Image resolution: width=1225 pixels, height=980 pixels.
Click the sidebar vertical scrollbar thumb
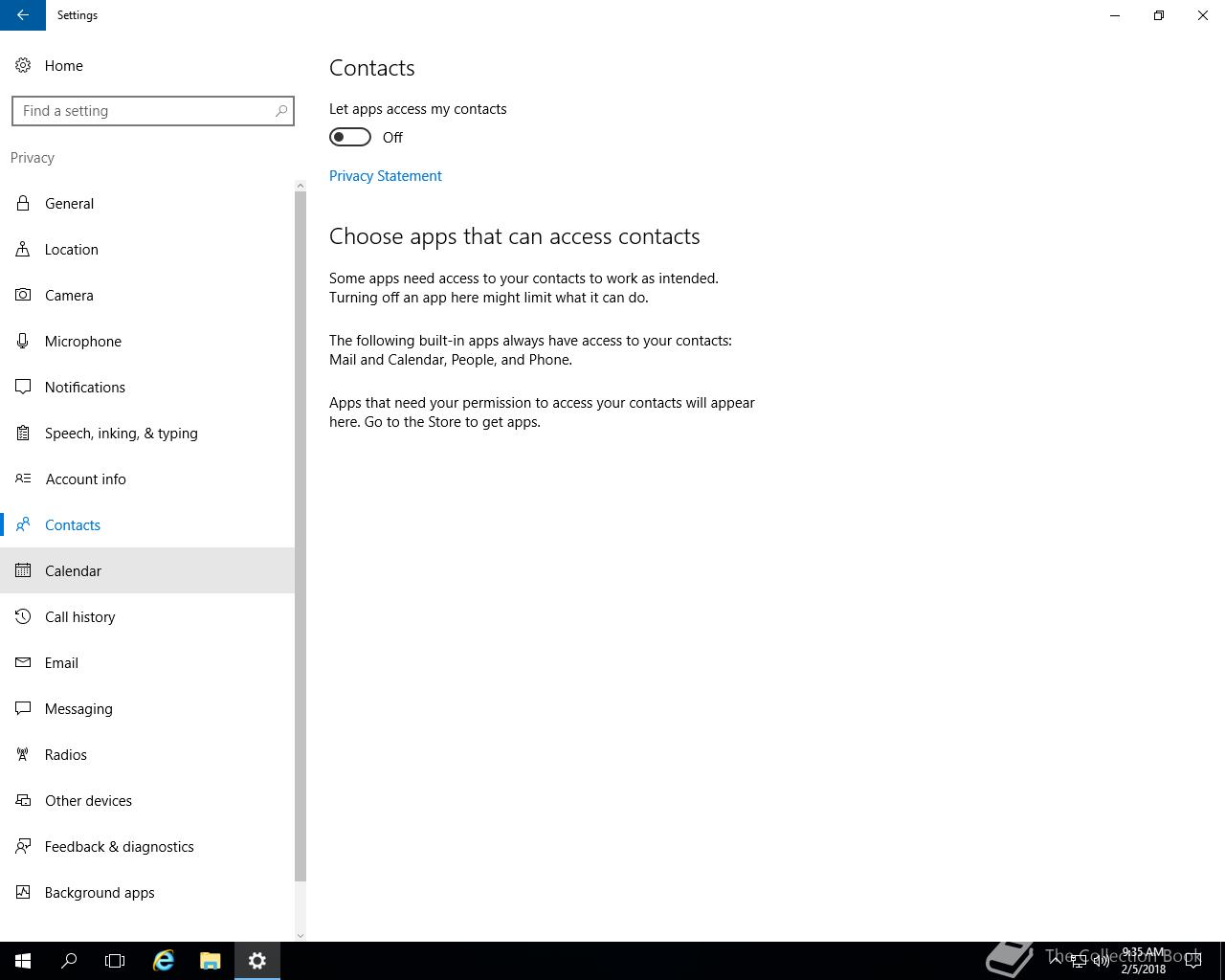(301, 536)
